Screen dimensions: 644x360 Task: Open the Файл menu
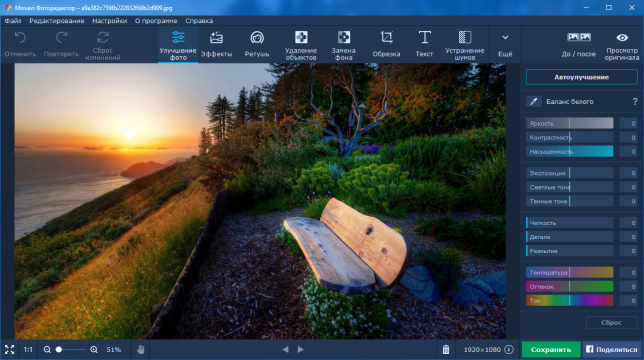tap(13, 21)
